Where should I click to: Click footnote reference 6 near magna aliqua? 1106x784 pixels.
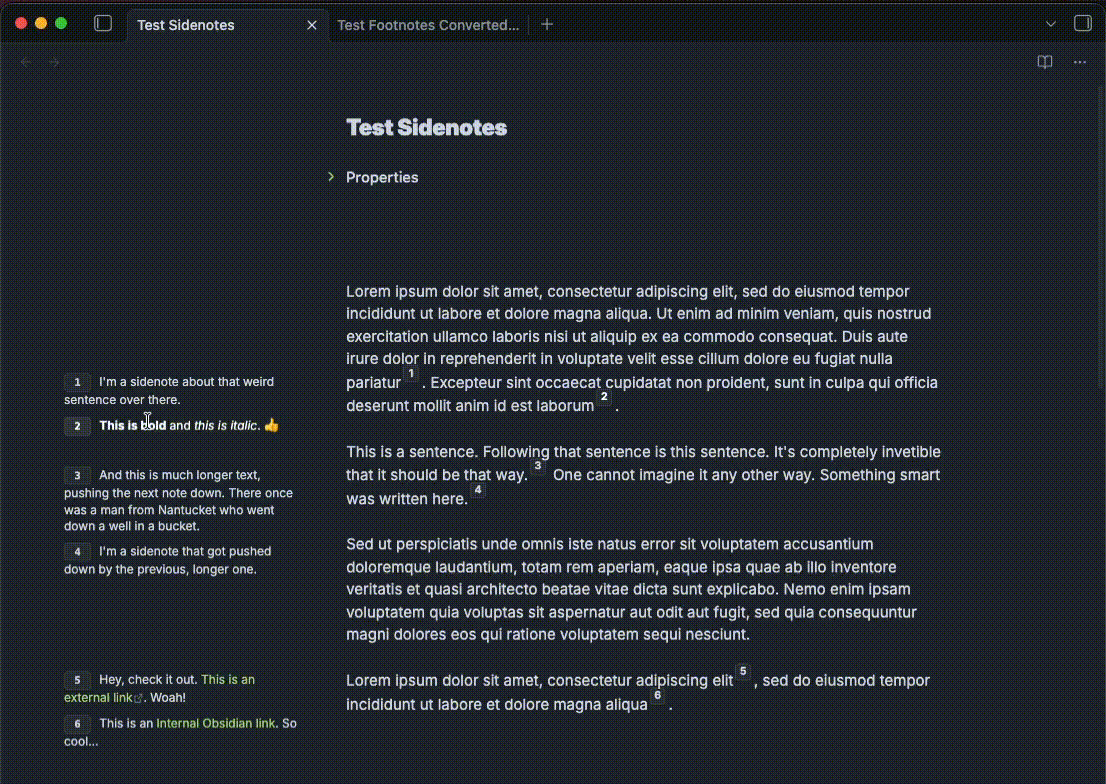[x=657, y=698]
